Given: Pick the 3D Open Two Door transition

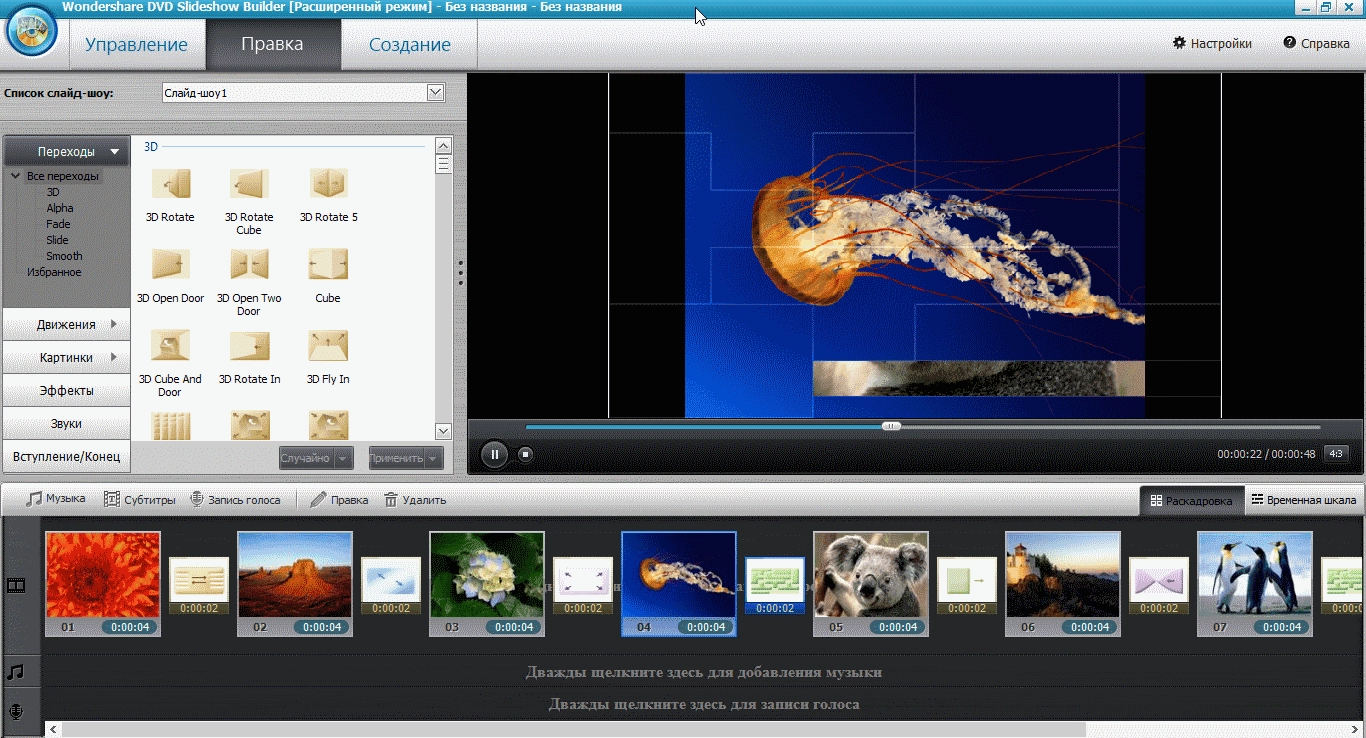Looking at the screenshot, I should point(249,265).
